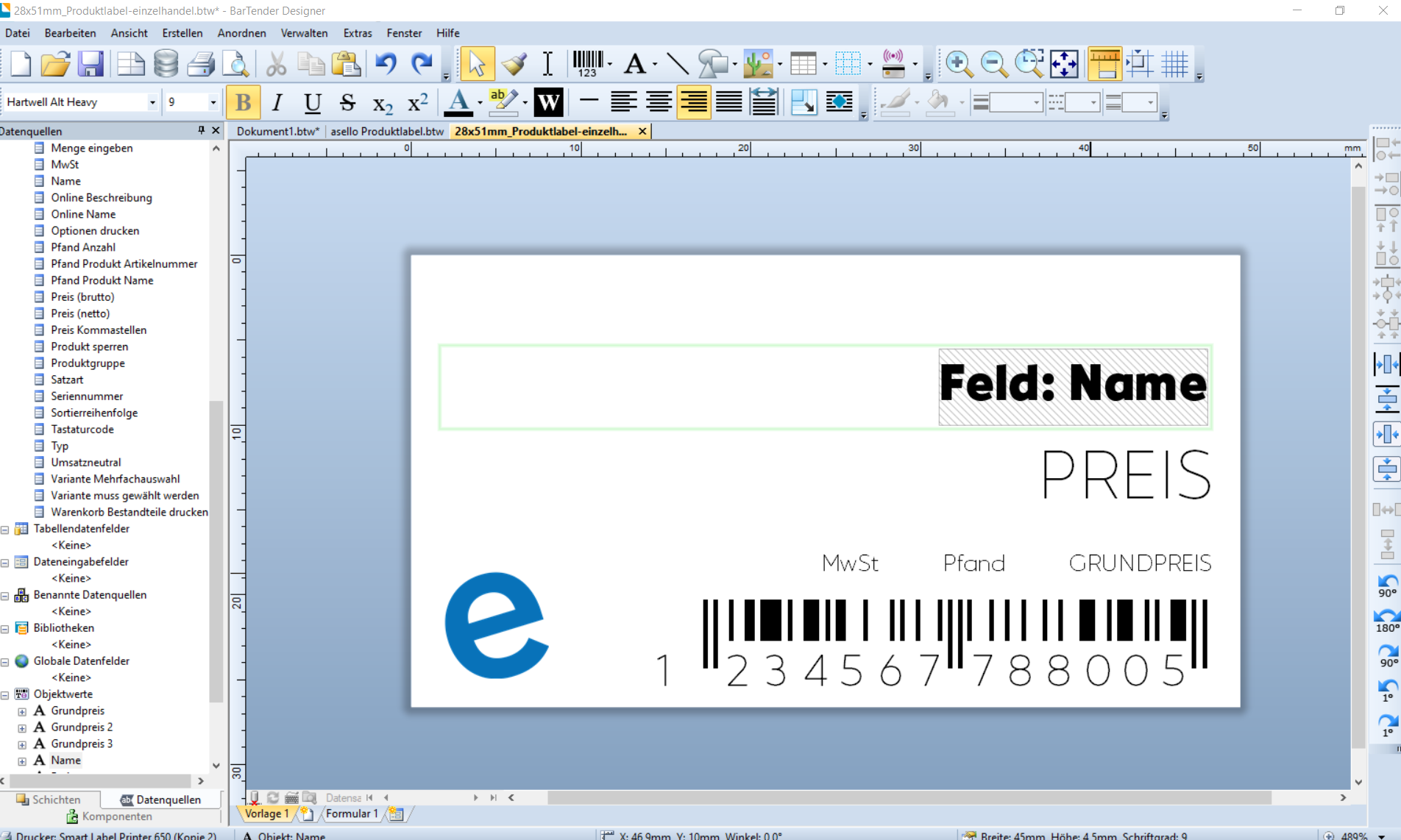1401x840 pixels.
Task: Select the PREIS text object on label
Action: (1126, 475)
